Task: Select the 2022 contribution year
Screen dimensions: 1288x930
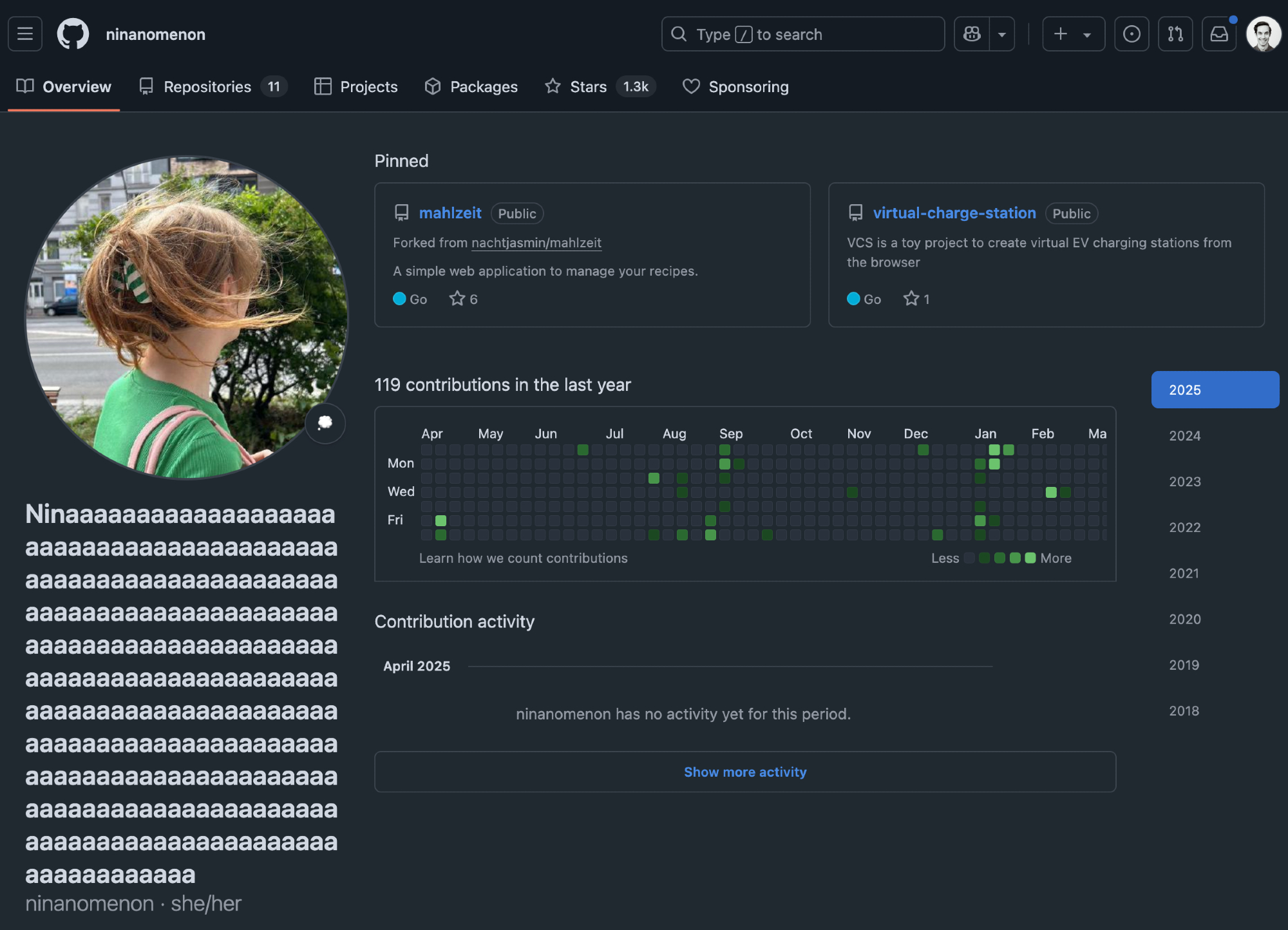Action: point(1184,527)
